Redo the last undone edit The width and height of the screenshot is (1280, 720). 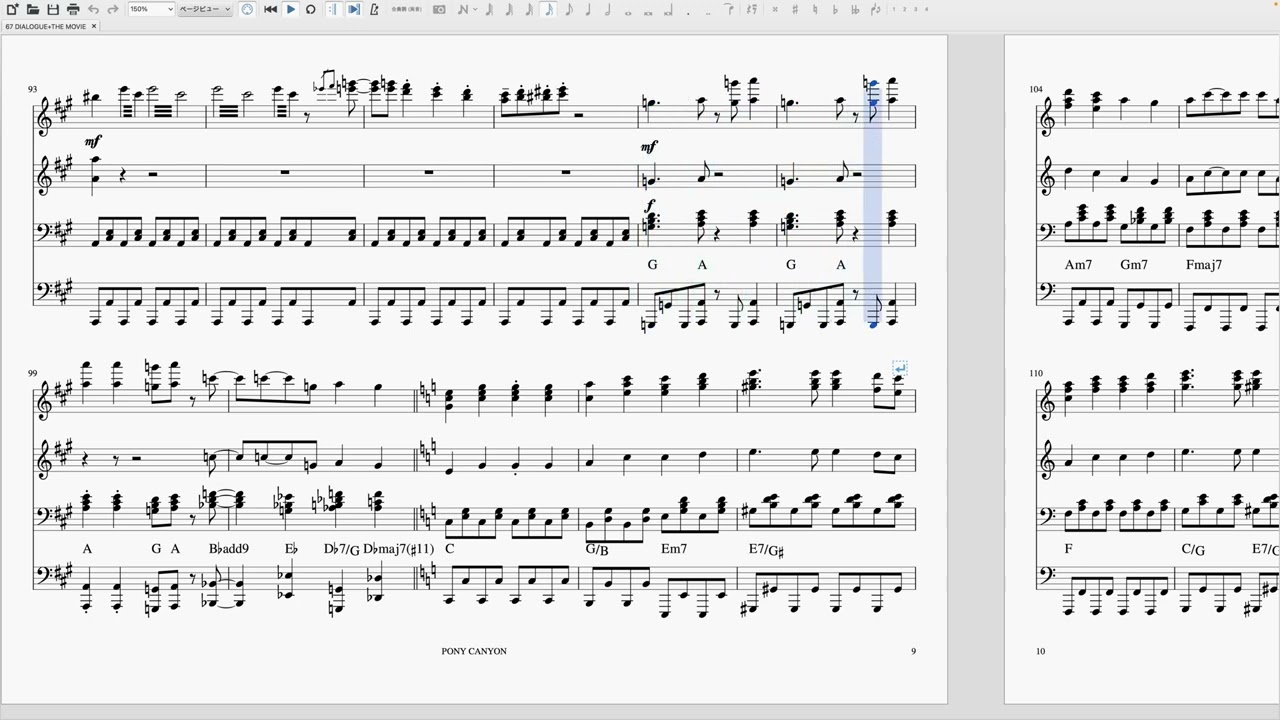[x=113, y=9]
